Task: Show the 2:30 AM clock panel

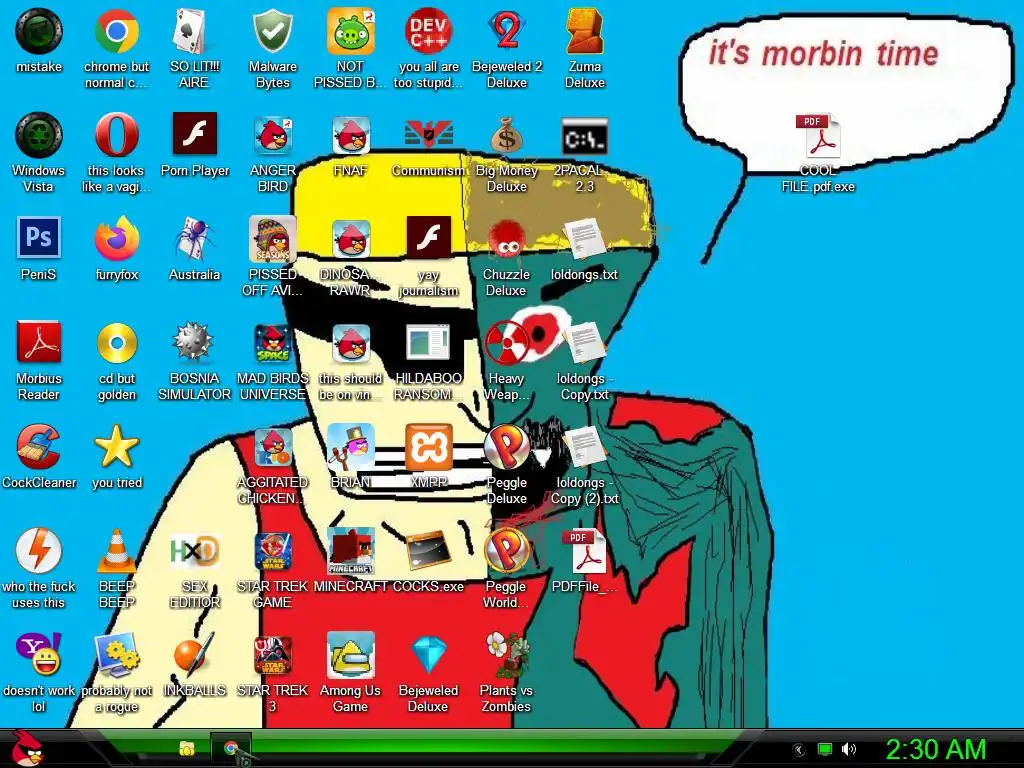Action: coord(935,749)
